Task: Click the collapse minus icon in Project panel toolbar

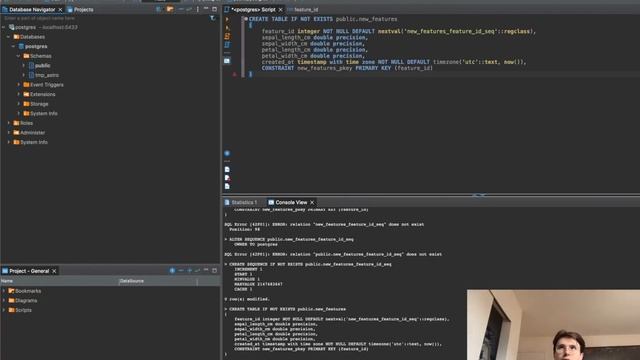Action: point(181,271)
